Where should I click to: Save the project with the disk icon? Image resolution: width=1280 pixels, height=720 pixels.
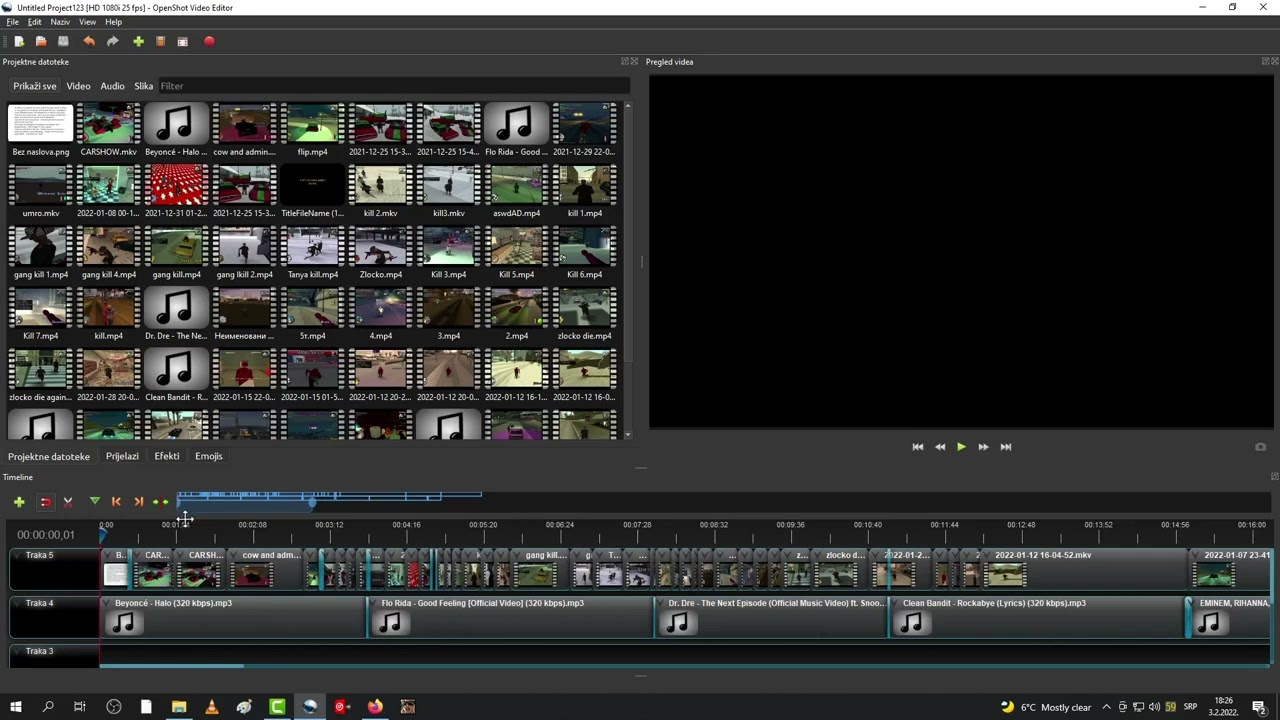pos(63,41)
